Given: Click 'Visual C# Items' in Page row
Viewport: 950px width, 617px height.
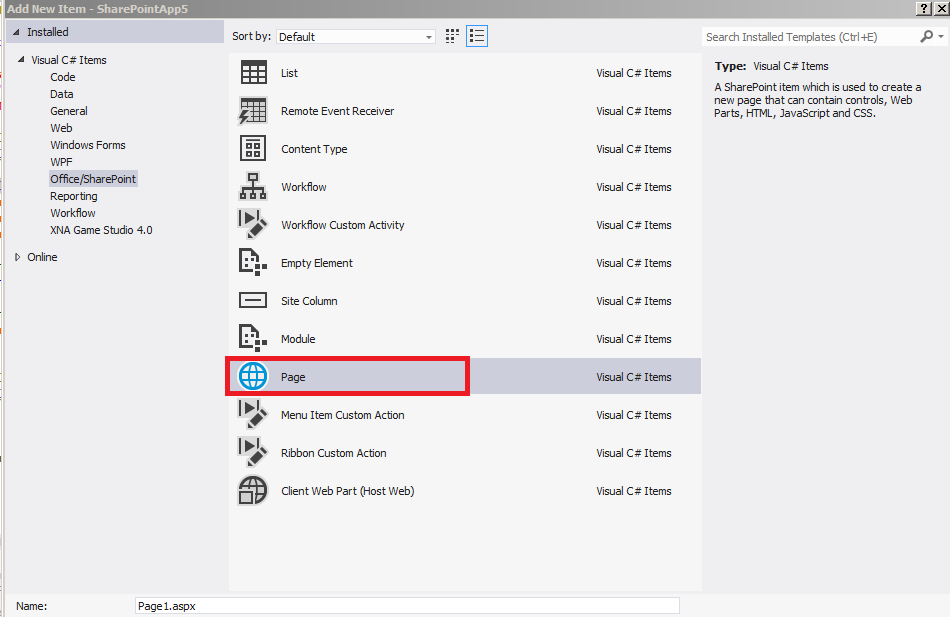Looking at the screenshot, I should tap(634, 377).
